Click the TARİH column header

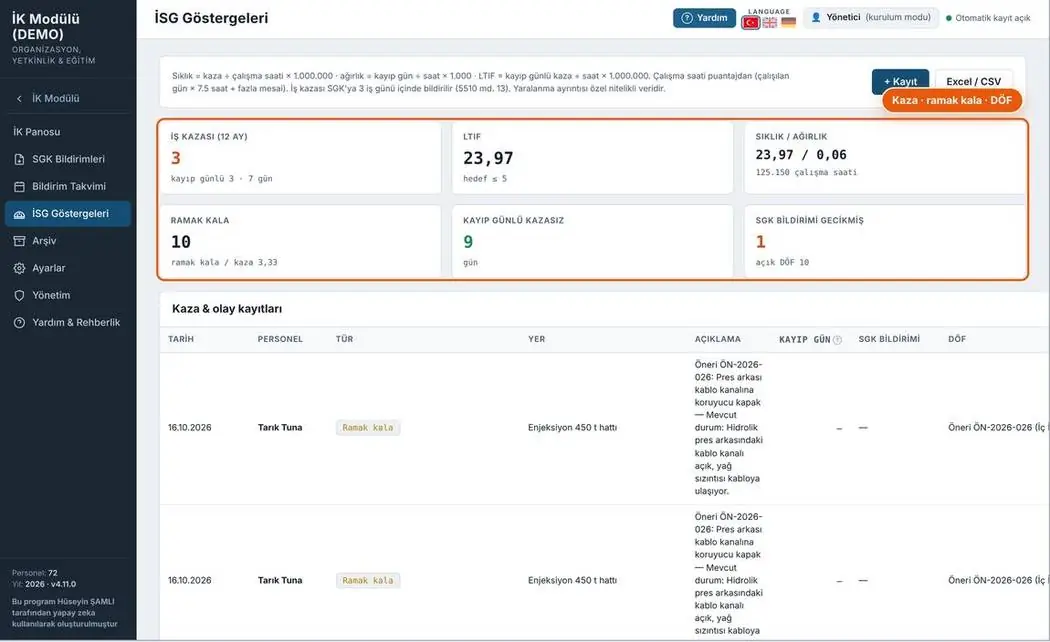point(181,339)
